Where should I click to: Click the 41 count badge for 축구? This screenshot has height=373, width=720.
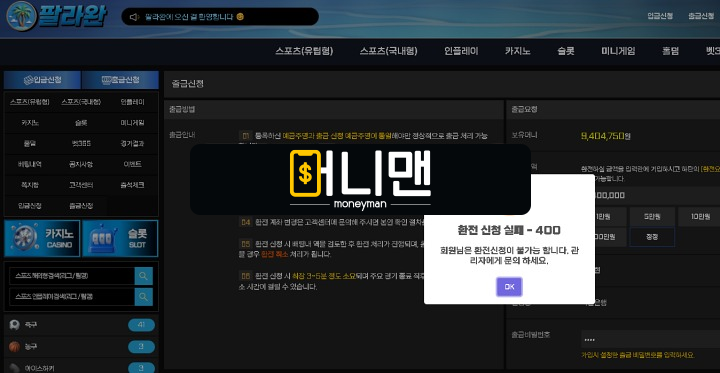coord(141,325)
